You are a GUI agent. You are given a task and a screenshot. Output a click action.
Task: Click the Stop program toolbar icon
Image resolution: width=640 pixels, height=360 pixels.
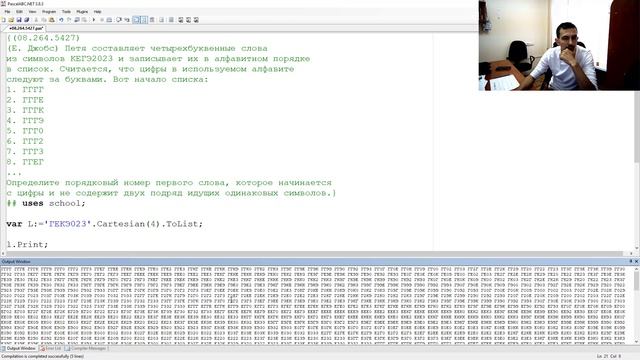point(102,20)
